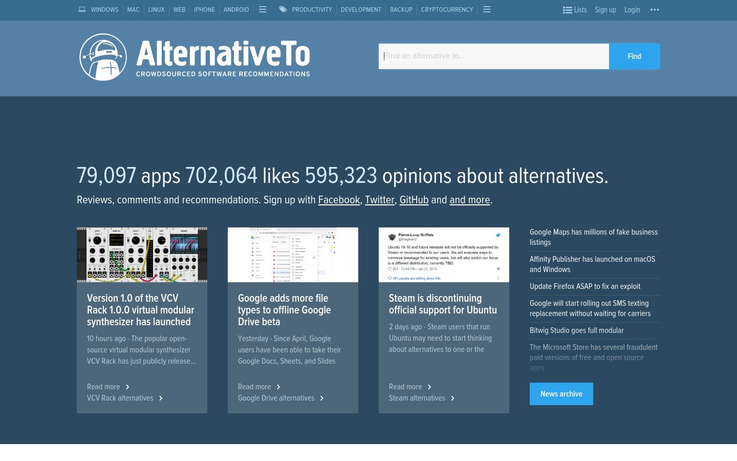Open the Google Drive offline file types headline
Image resolution: width=737 pixels, height=461 pixels.
point(284,310)
